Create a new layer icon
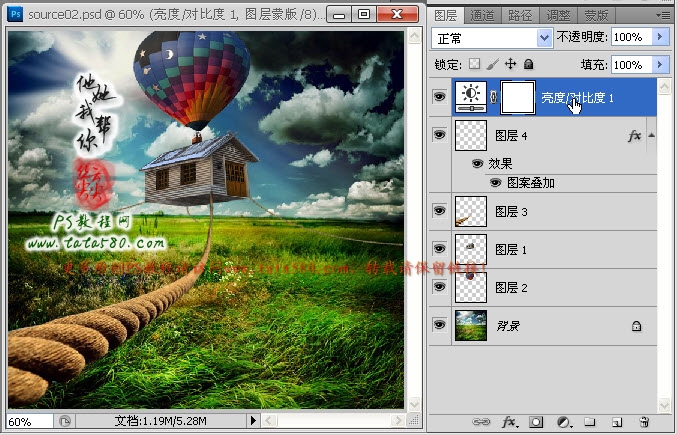 pos(617,422)
